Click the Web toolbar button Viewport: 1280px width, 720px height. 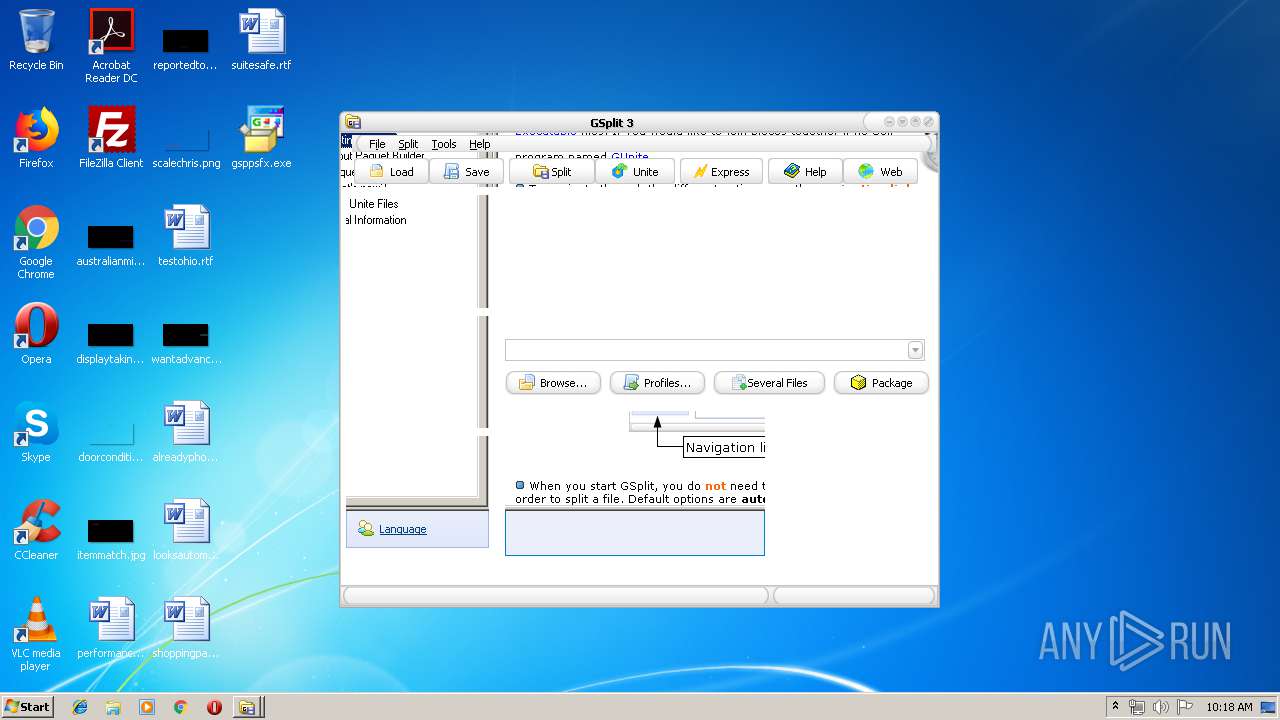(880, 172)
